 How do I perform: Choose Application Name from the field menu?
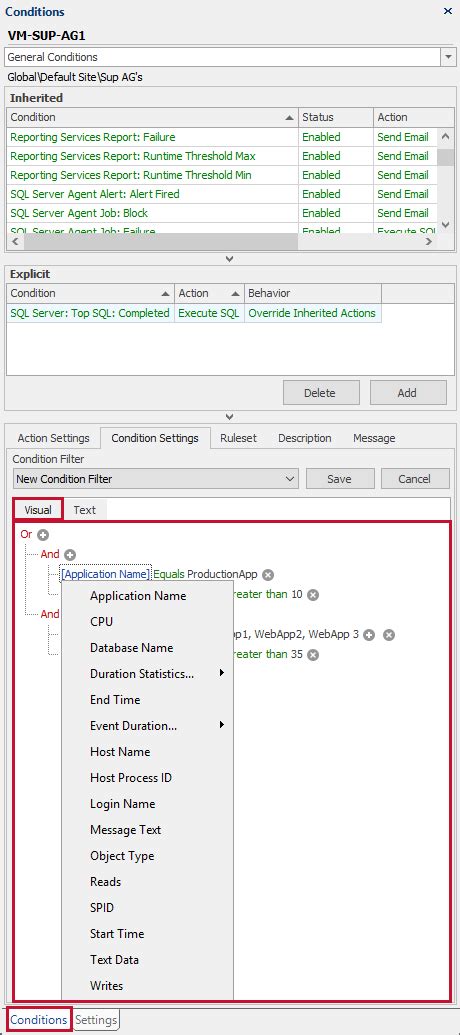(147, 596)
